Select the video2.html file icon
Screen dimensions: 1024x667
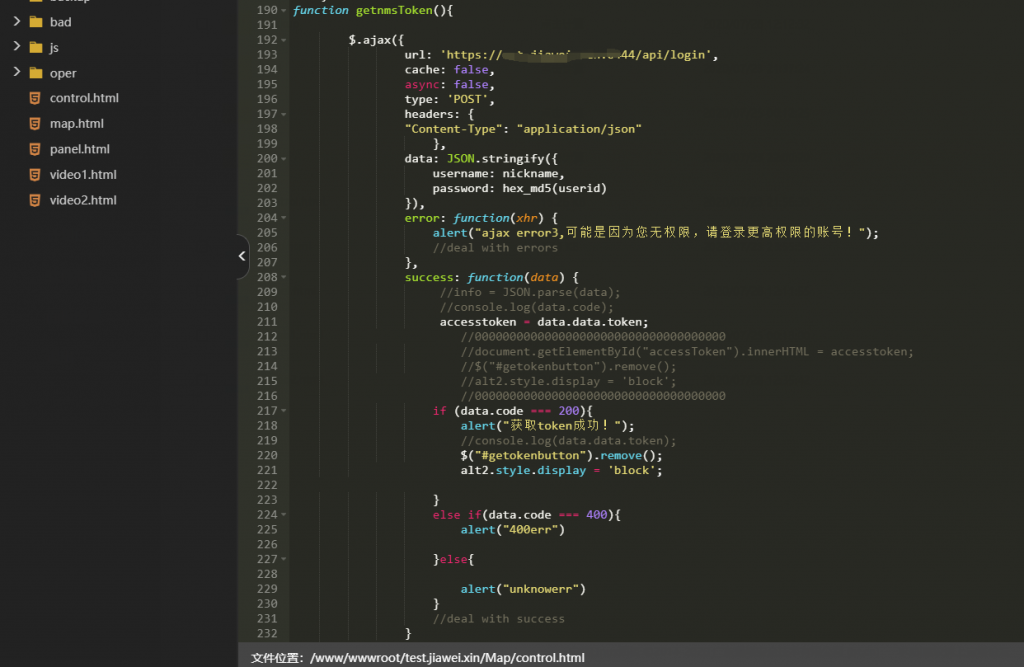point(35,200)
